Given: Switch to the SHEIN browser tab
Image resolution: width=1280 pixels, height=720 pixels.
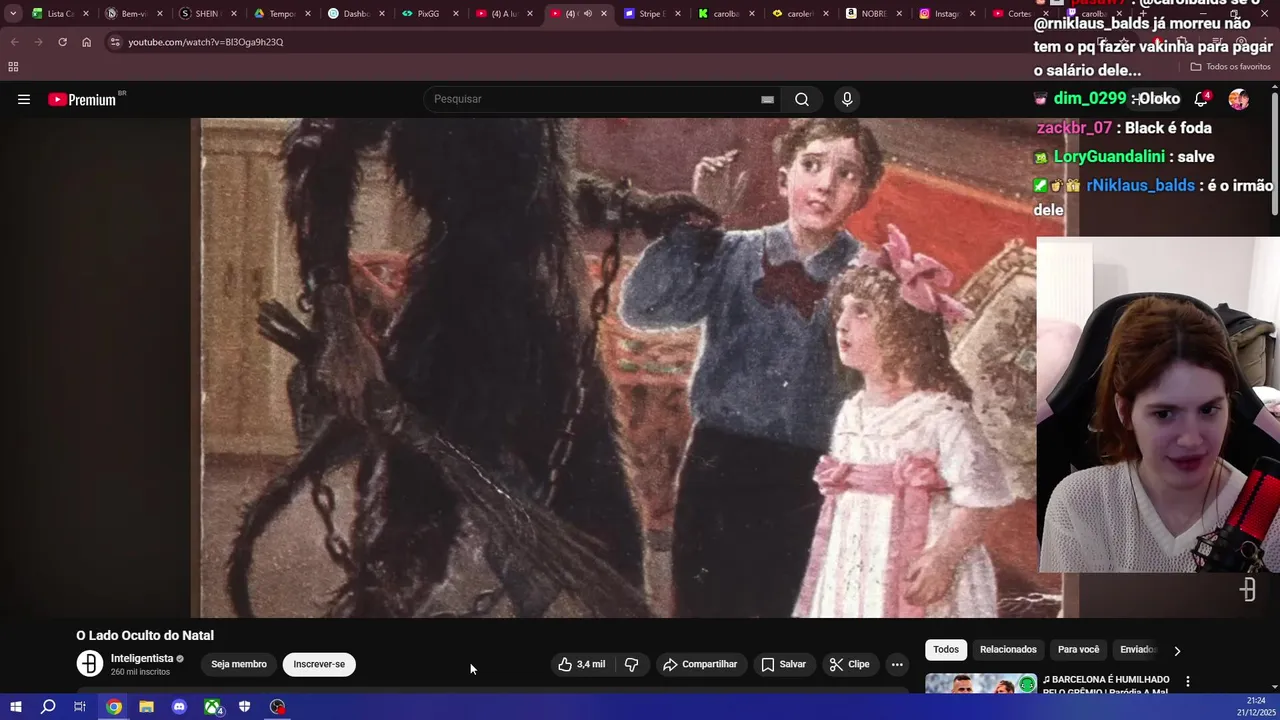Looking at the screenshot, I should pyautogui.click(x=206, y=14).
